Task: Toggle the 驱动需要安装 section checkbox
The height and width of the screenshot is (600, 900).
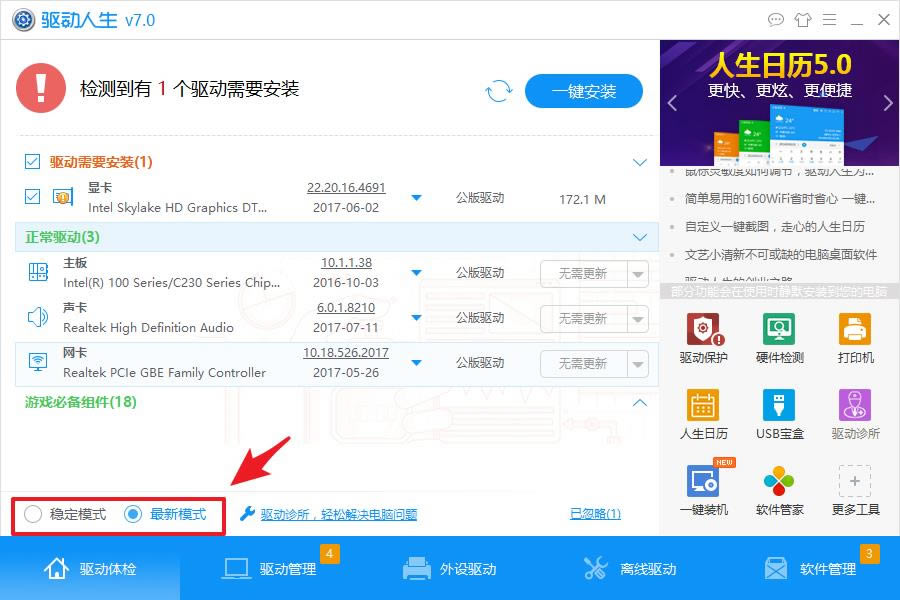Action: tap(33, 162)
